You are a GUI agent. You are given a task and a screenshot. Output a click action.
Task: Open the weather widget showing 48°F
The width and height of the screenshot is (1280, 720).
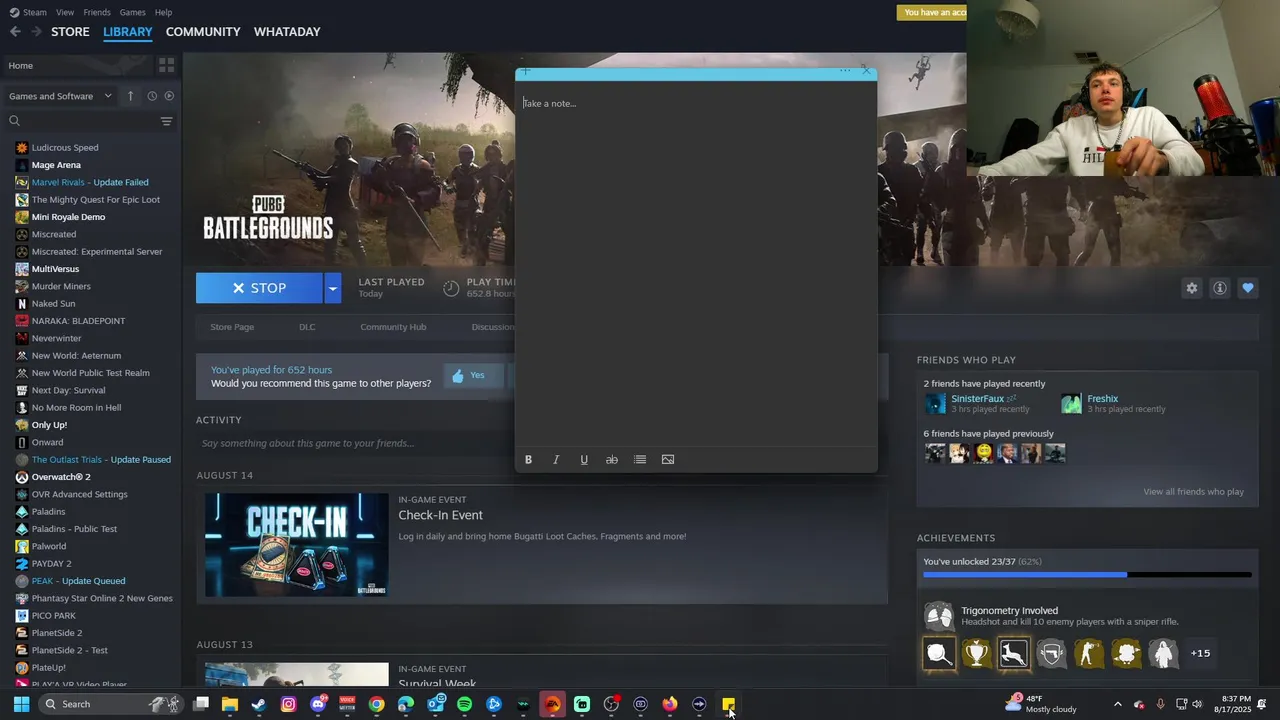click(1041, 704)
